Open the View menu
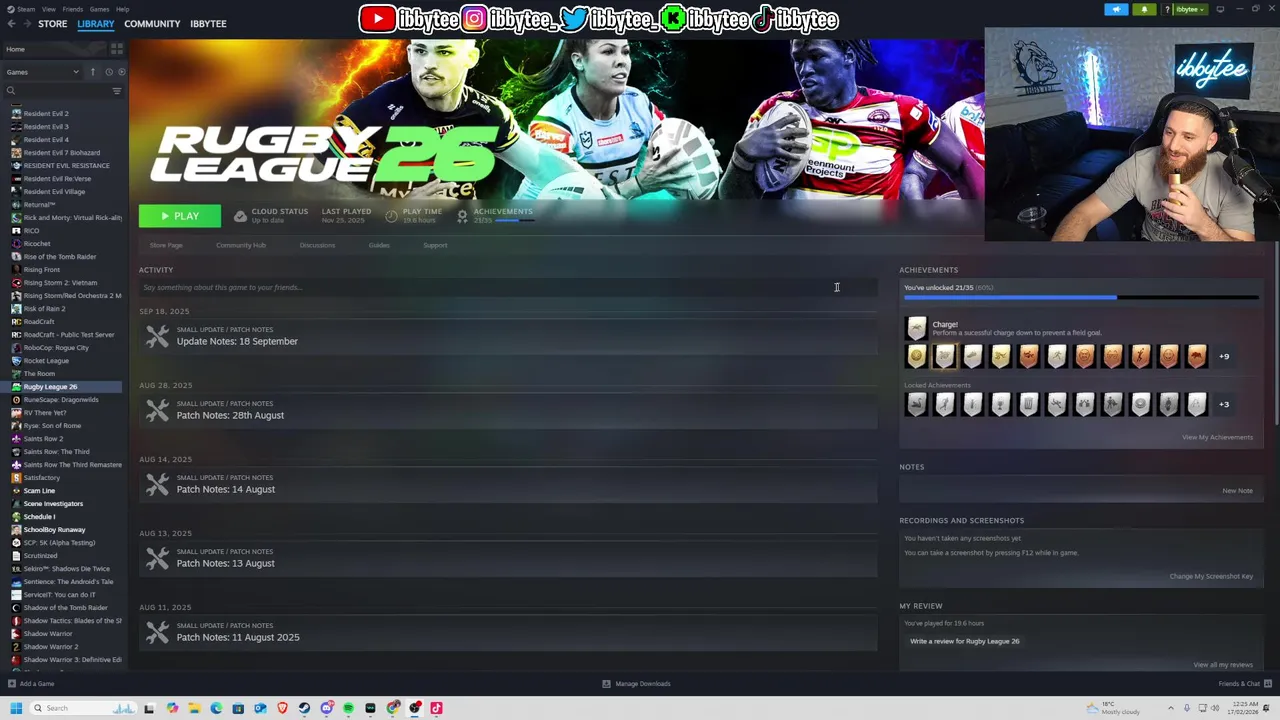The image size is (1280, 720). point(48,9)
